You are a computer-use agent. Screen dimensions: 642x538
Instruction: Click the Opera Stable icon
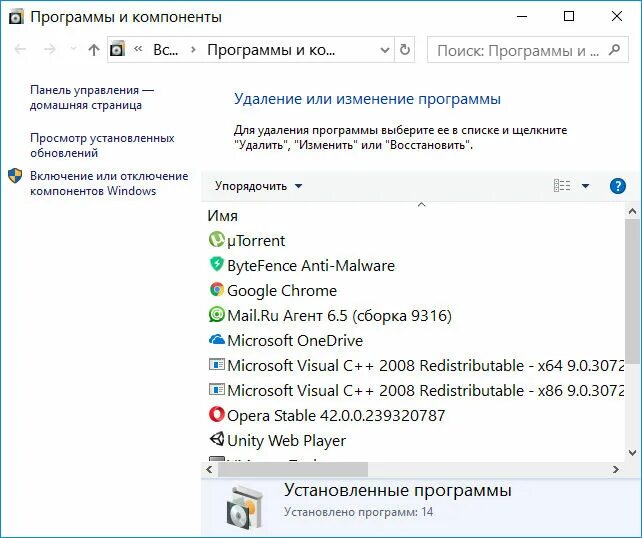click(x=217, y=415)
